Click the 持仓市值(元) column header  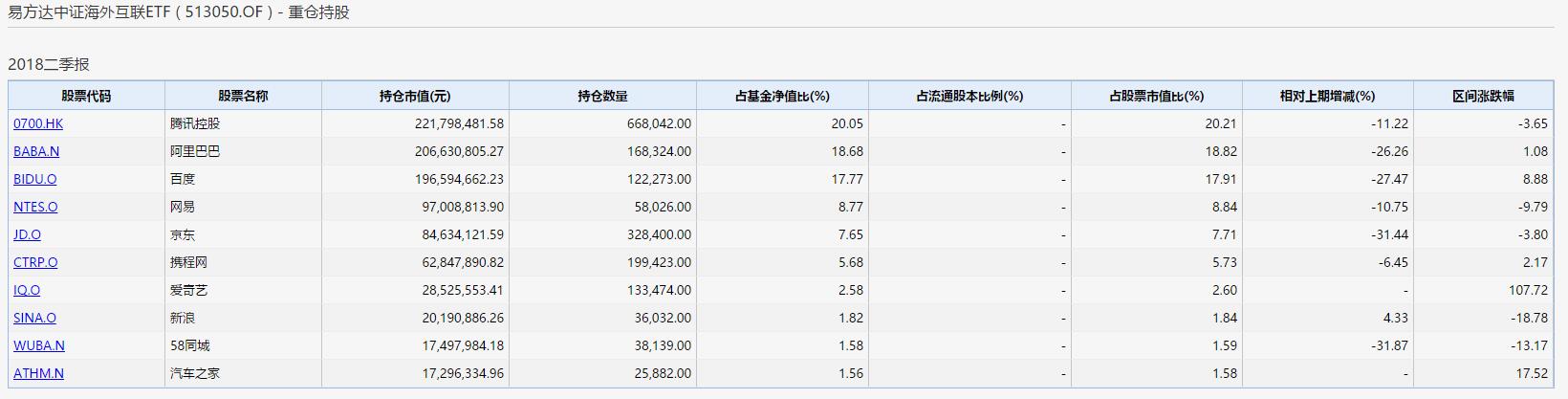click(415, 96)
